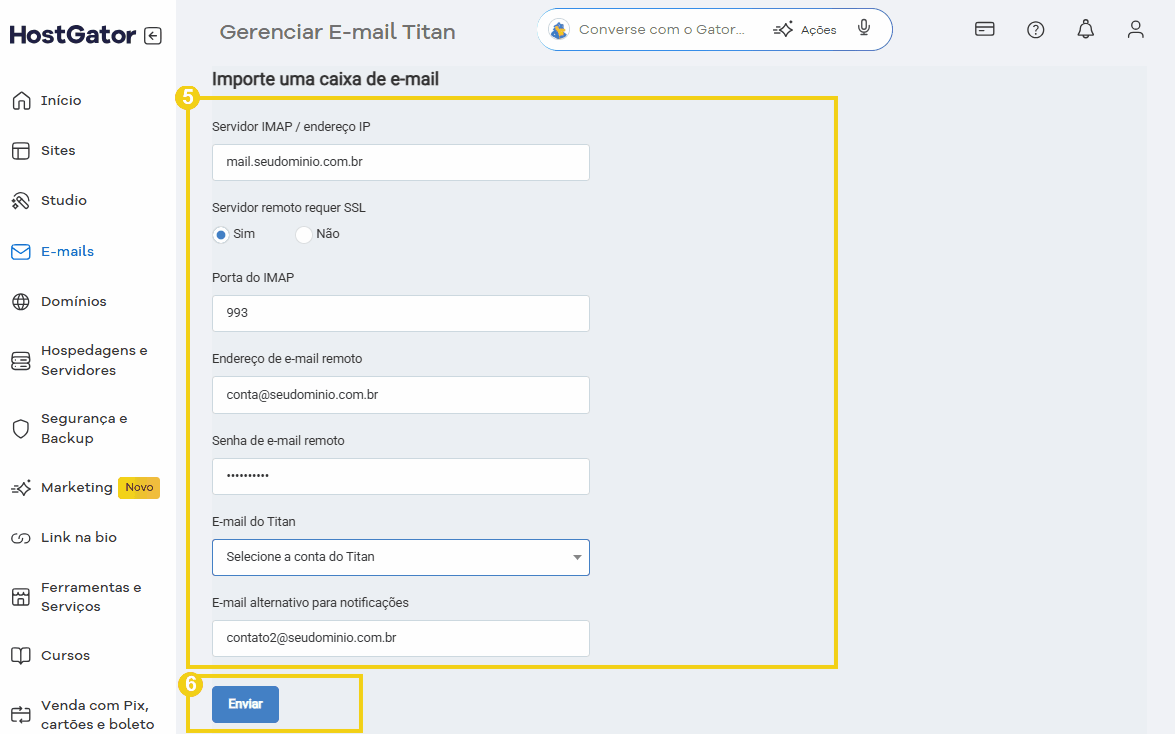Open the notifications bell icon
Viewport: 1175px width, 734px height.
click(x=1085, y=29)
